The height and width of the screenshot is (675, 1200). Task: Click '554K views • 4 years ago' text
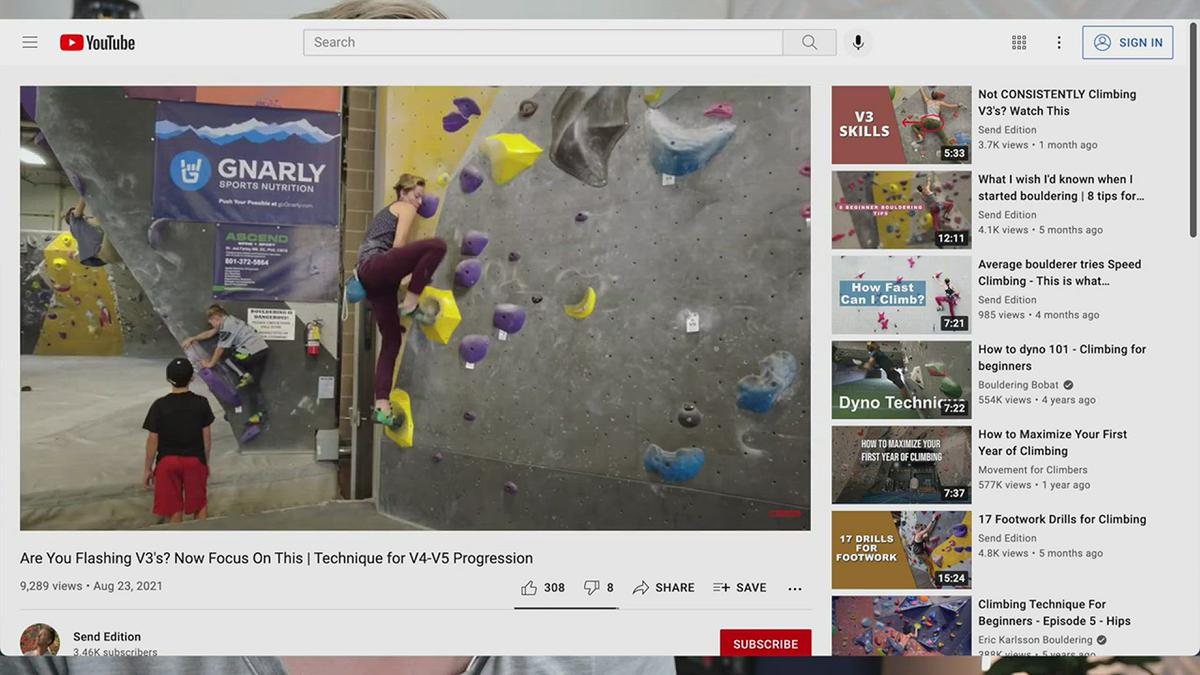[x=1037, y=400]
